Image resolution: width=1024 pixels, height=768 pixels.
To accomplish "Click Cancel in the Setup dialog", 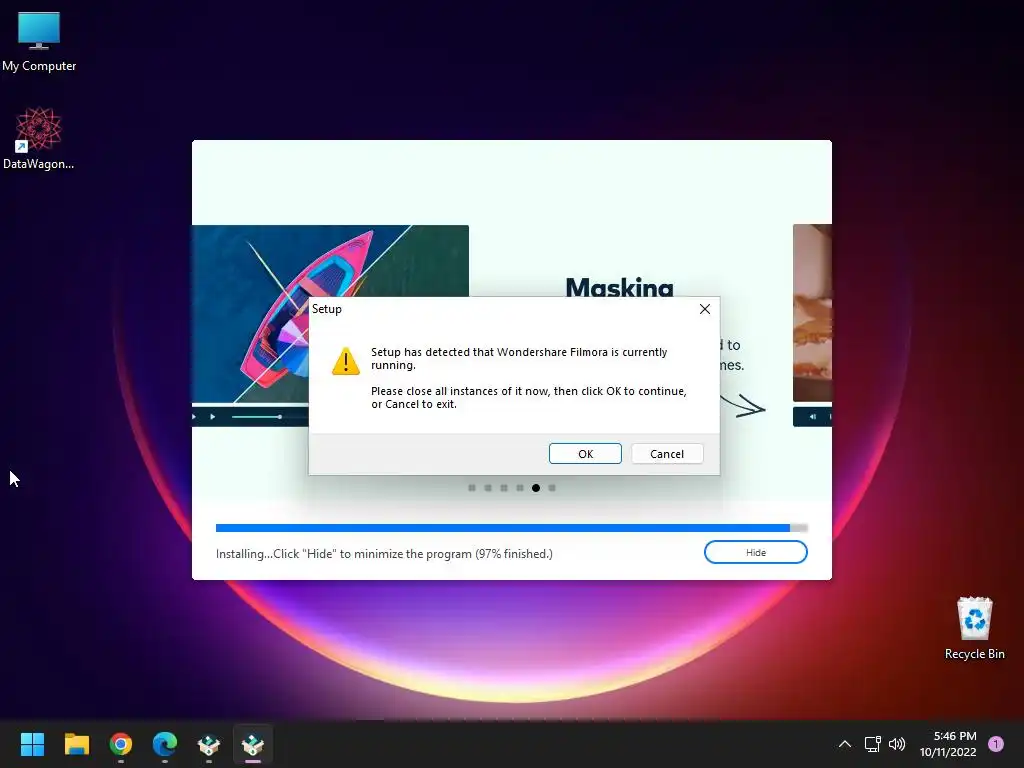I will tap(667, 454).
